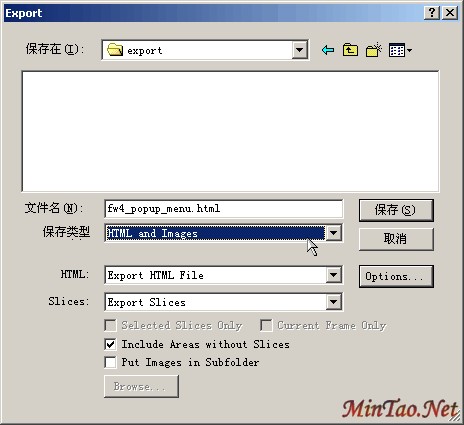Toggle Selected Slices Only checkbox

110,325
